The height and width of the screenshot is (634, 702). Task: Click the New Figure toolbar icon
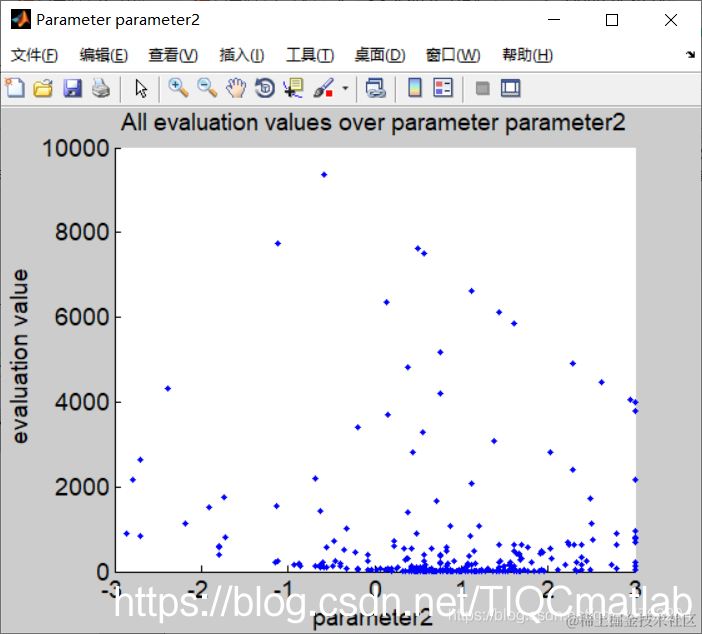coord(15,88)
